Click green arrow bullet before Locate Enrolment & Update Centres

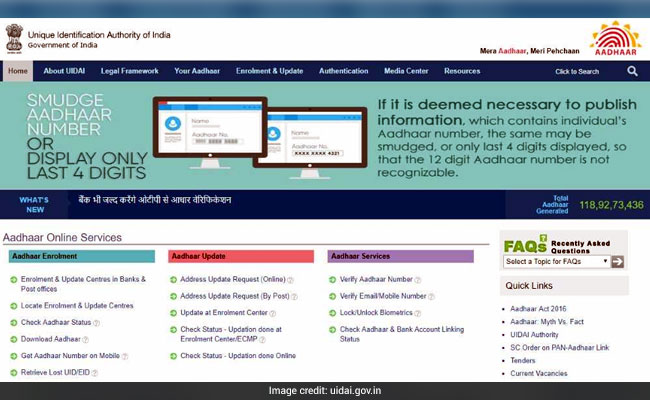pyautogui.click(x=14, y=306)
